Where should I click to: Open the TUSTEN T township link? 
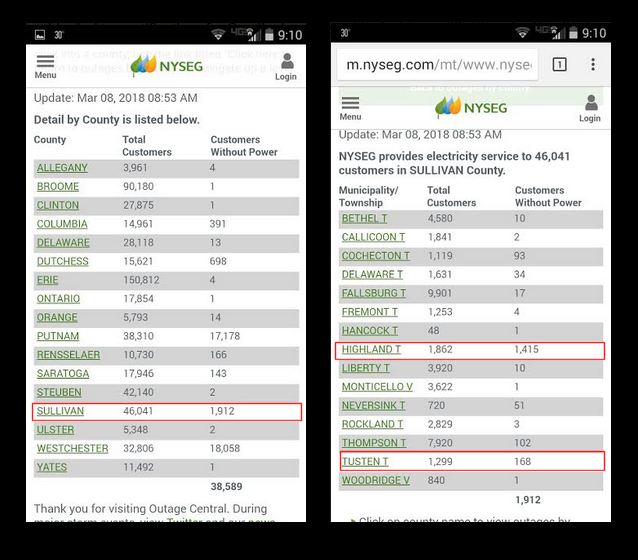pyautogui.click(x=365, y=462)
